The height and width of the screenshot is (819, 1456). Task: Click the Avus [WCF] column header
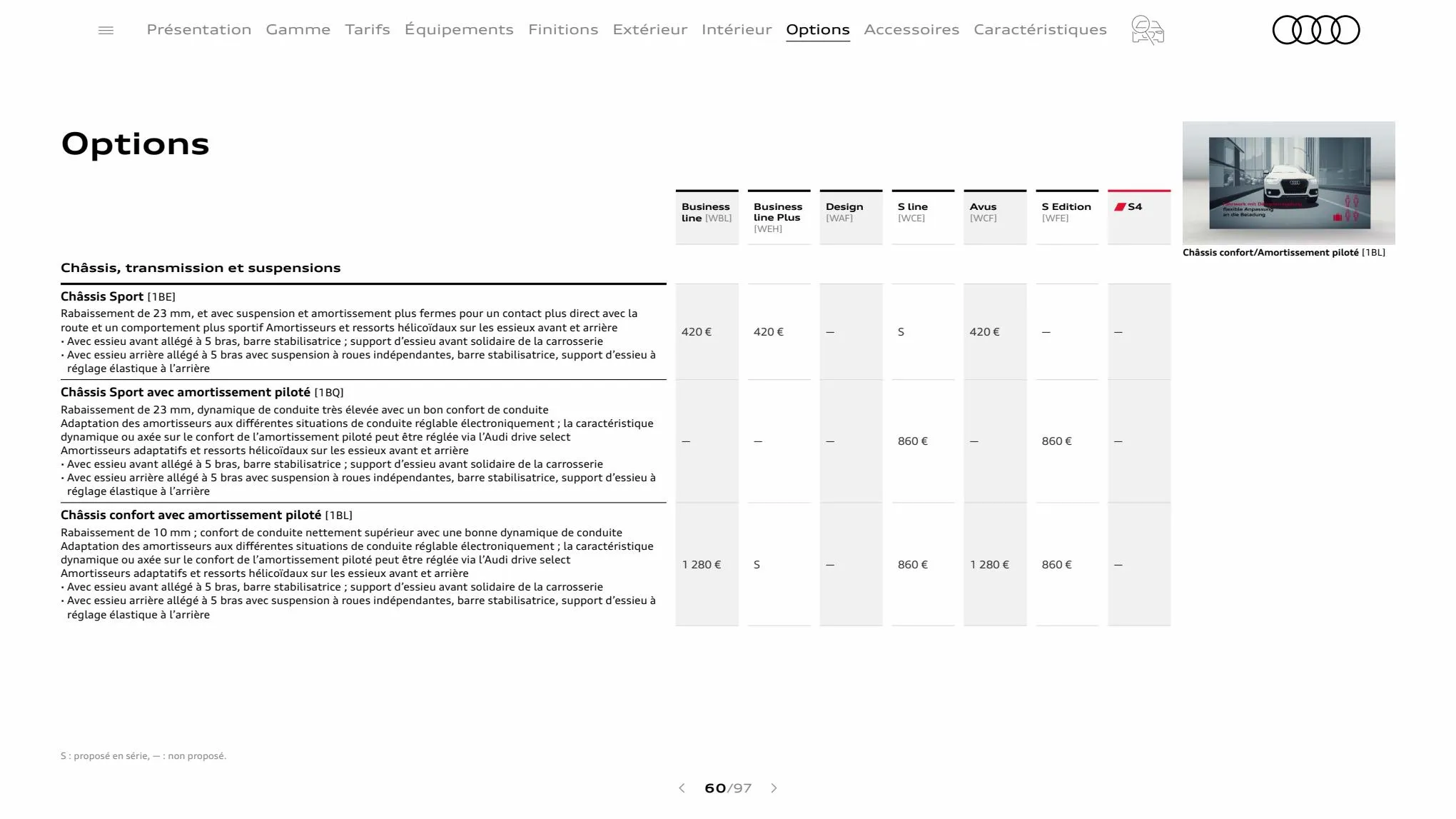pyautogui.click(x=995, y=217)
